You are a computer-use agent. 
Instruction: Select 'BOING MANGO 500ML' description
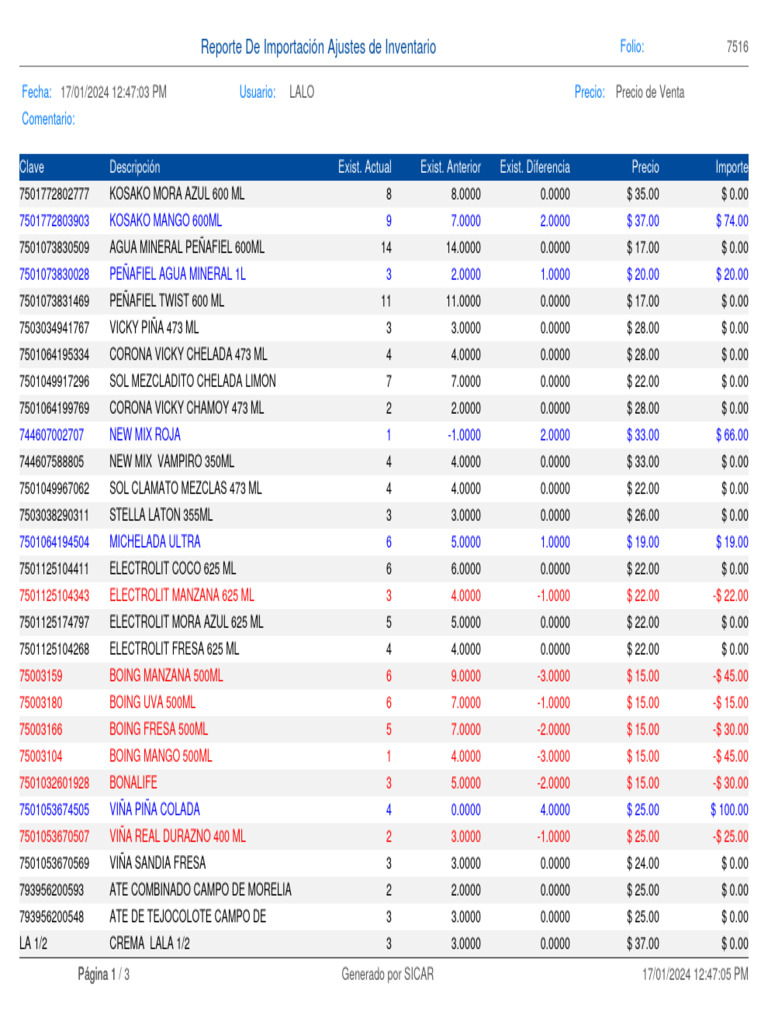click(161, 756)
